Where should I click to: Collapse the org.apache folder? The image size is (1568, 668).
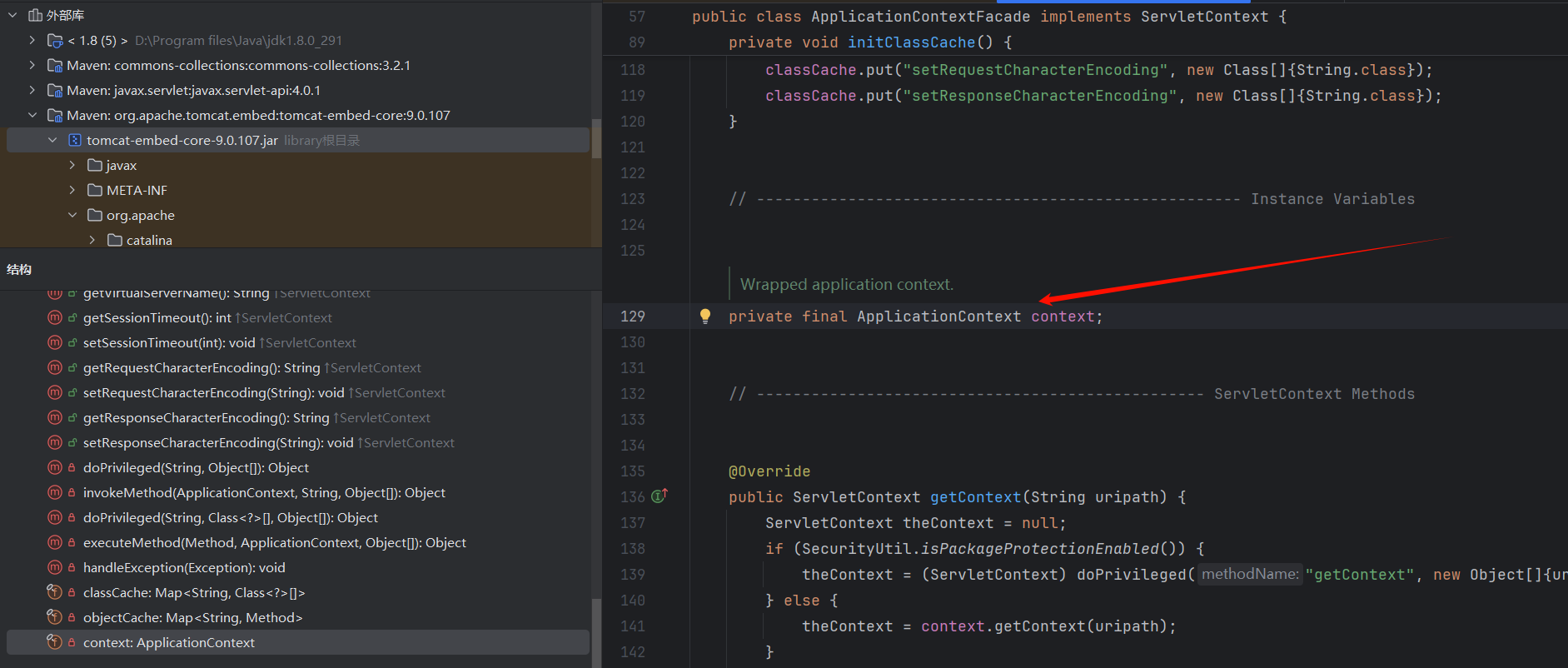72,215
